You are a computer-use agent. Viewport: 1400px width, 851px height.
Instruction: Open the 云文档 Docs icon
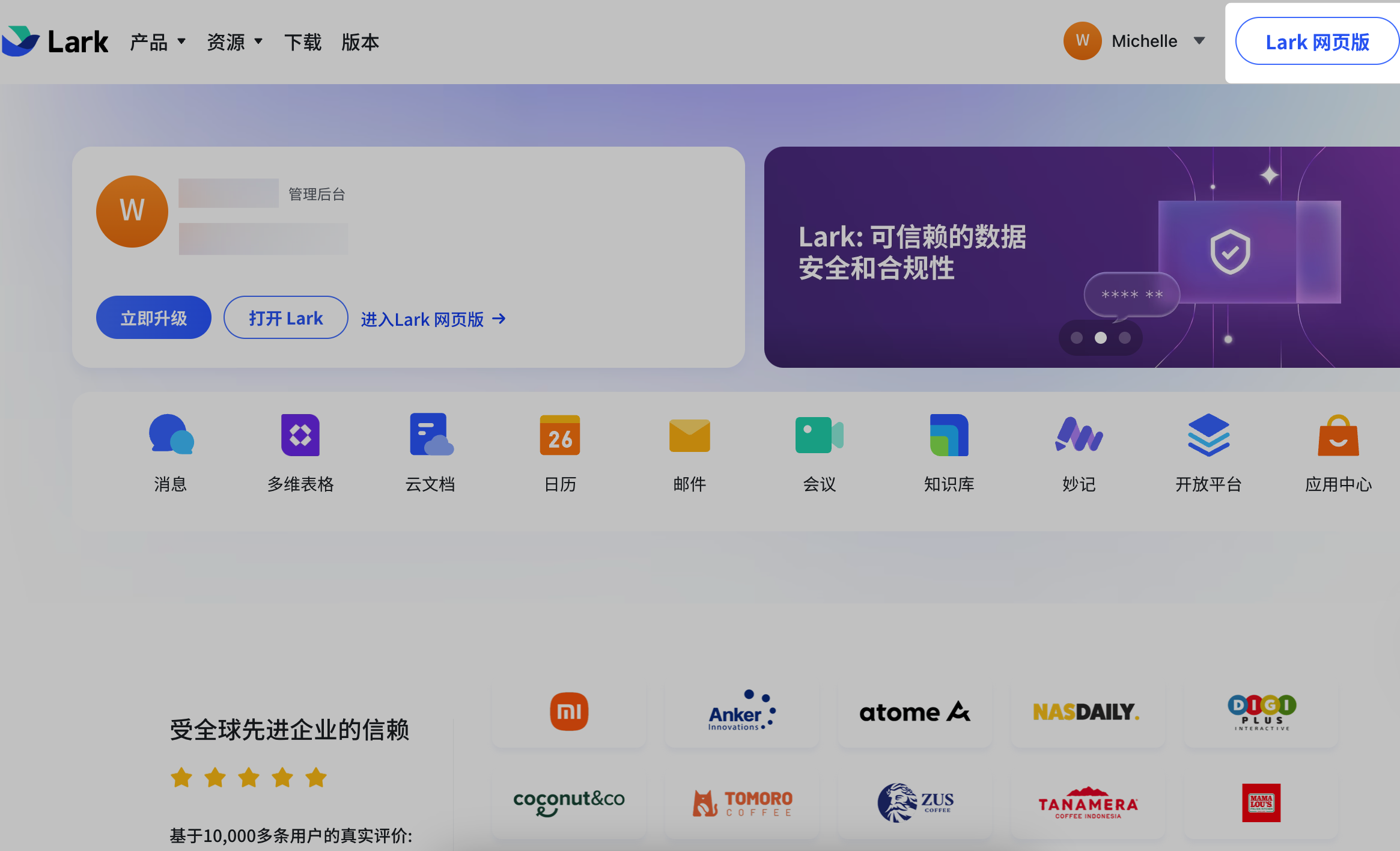coord(431,435)
